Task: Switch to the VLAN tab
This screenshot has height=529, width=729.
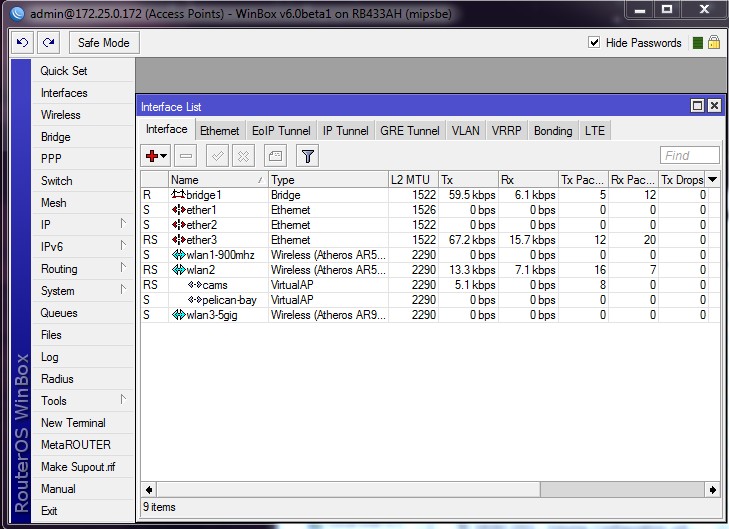Action: [x=465, y=131]
